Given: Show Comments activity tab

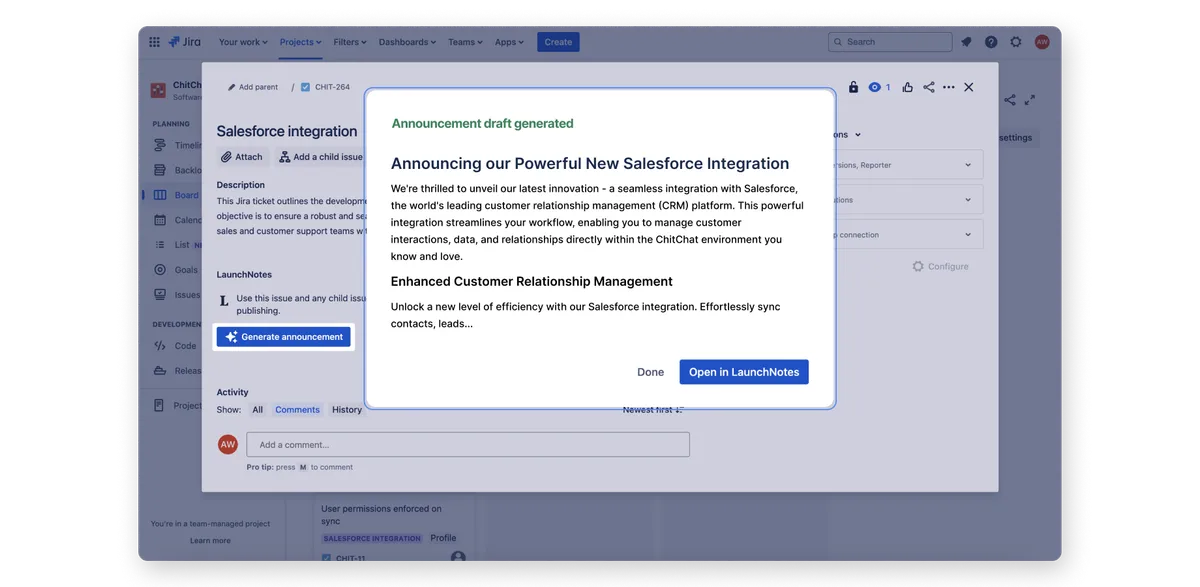Looking at the screenshot, I should [298, 410].
